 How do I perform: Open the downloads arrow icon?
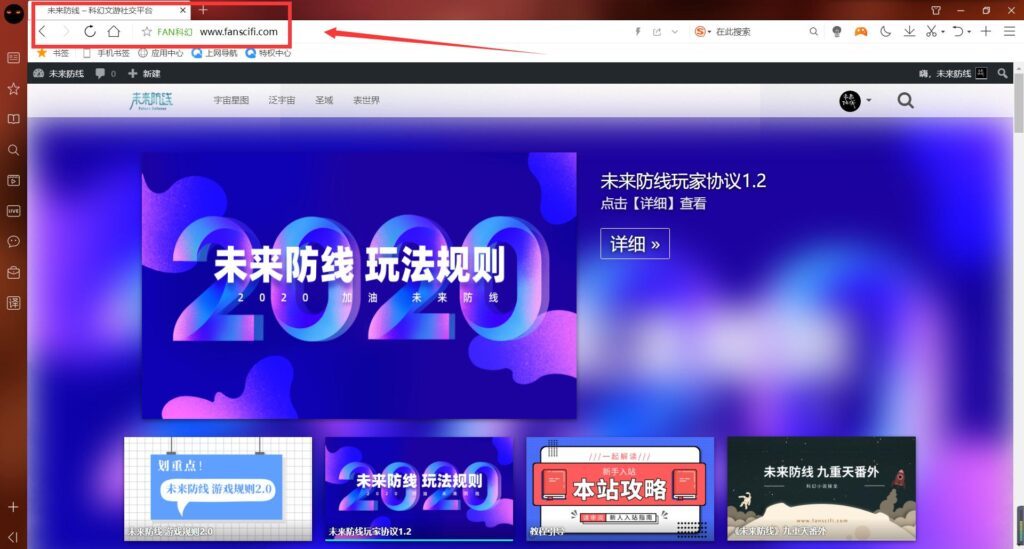pos(909,31)
